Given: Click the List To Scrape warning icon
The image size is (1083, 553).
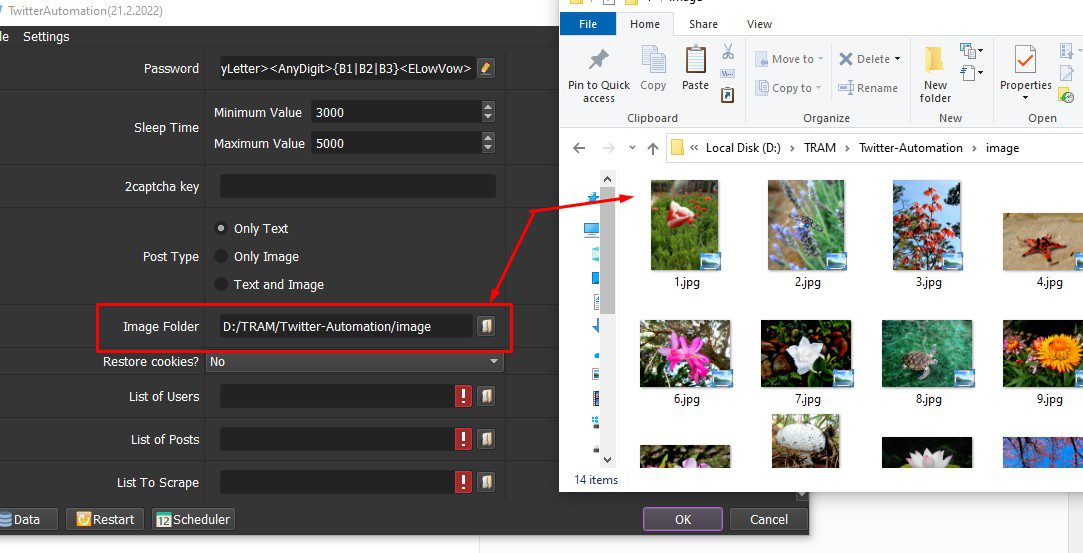Looking at the screenshot, I should [x=463, y=482].
